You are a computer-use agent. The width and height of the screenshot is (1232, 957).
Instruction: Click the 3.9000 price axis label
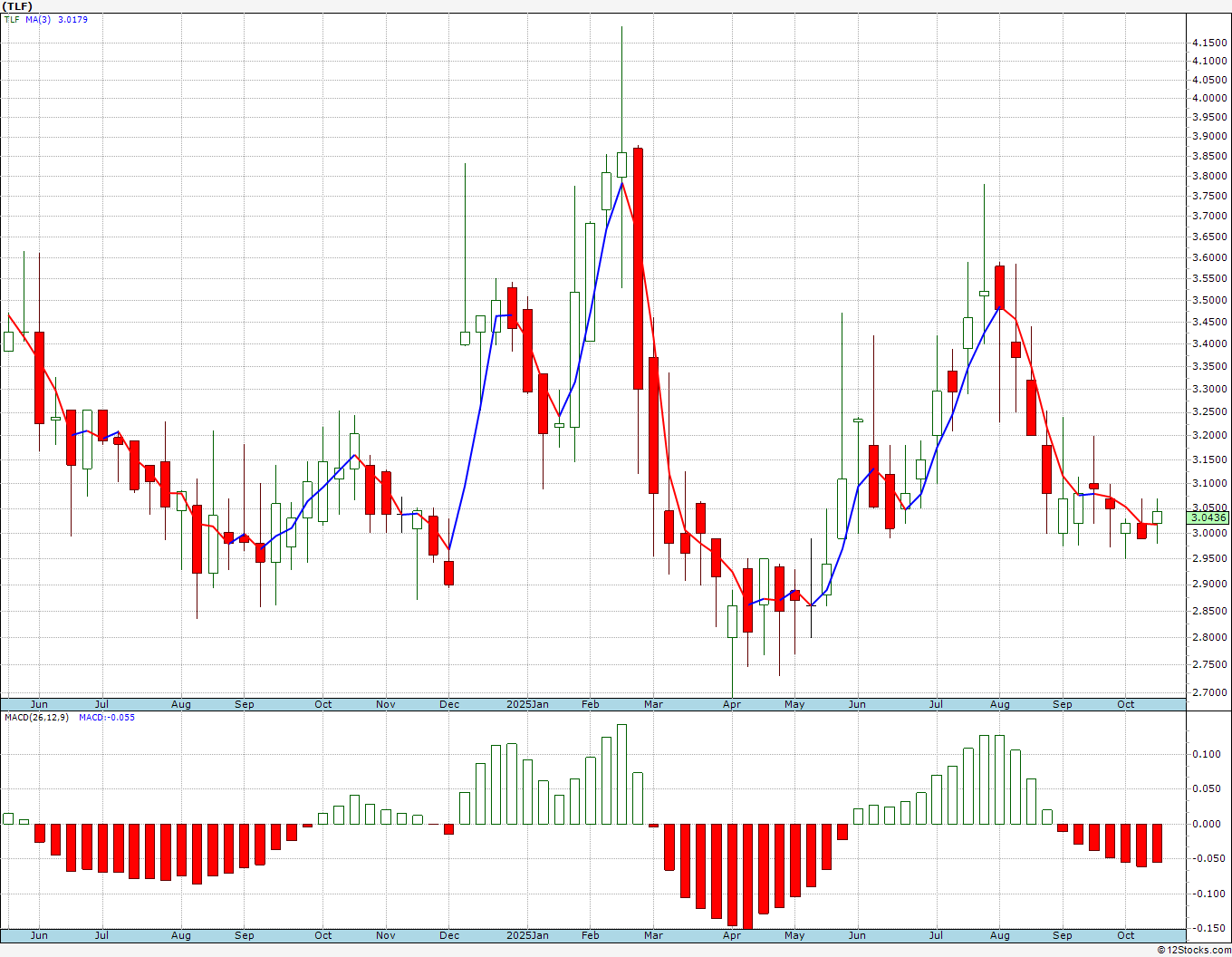tap(1210, 137)
